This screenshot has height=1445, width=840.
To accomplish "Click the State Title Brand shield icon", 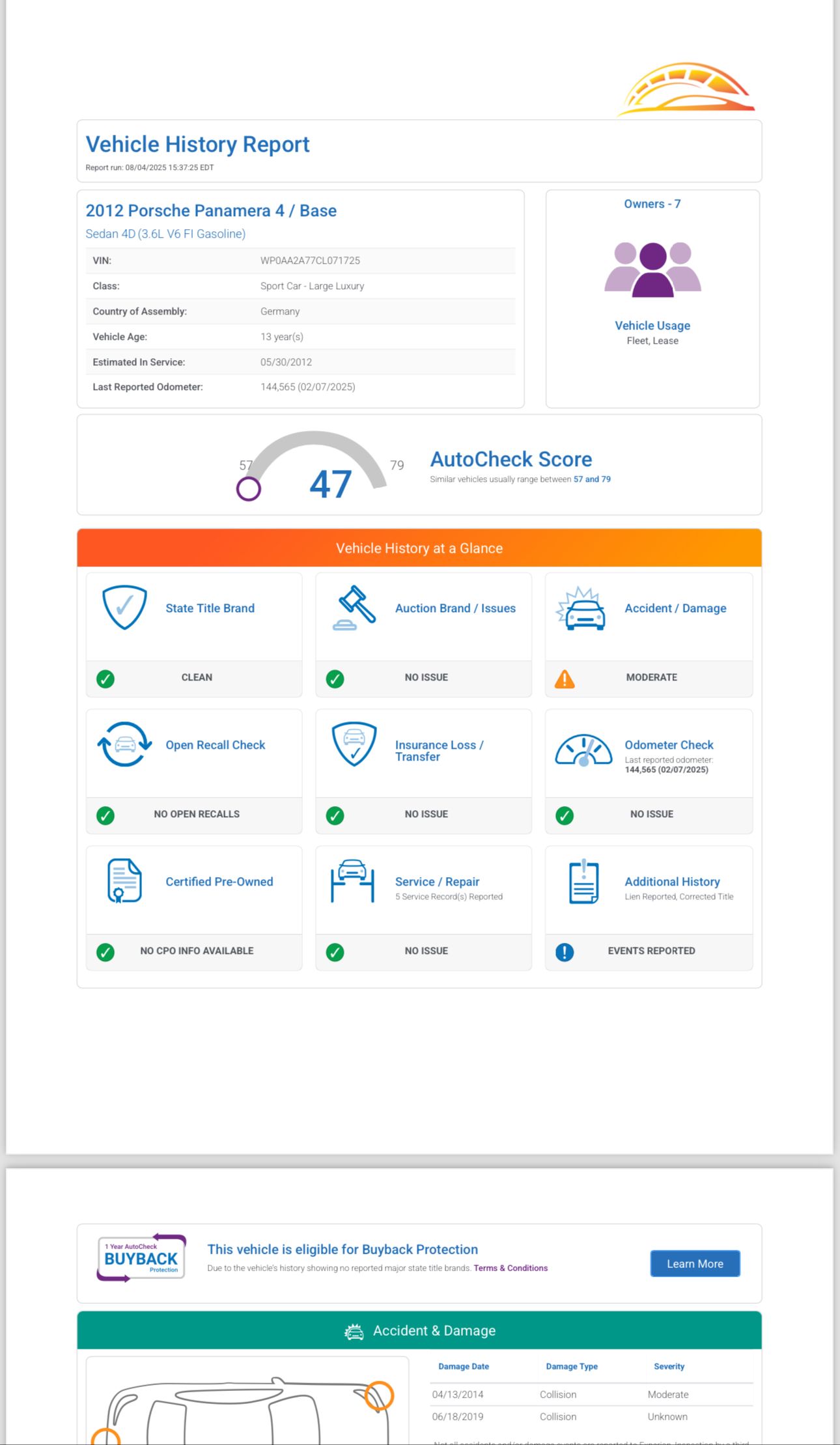I will pos(124,607).
